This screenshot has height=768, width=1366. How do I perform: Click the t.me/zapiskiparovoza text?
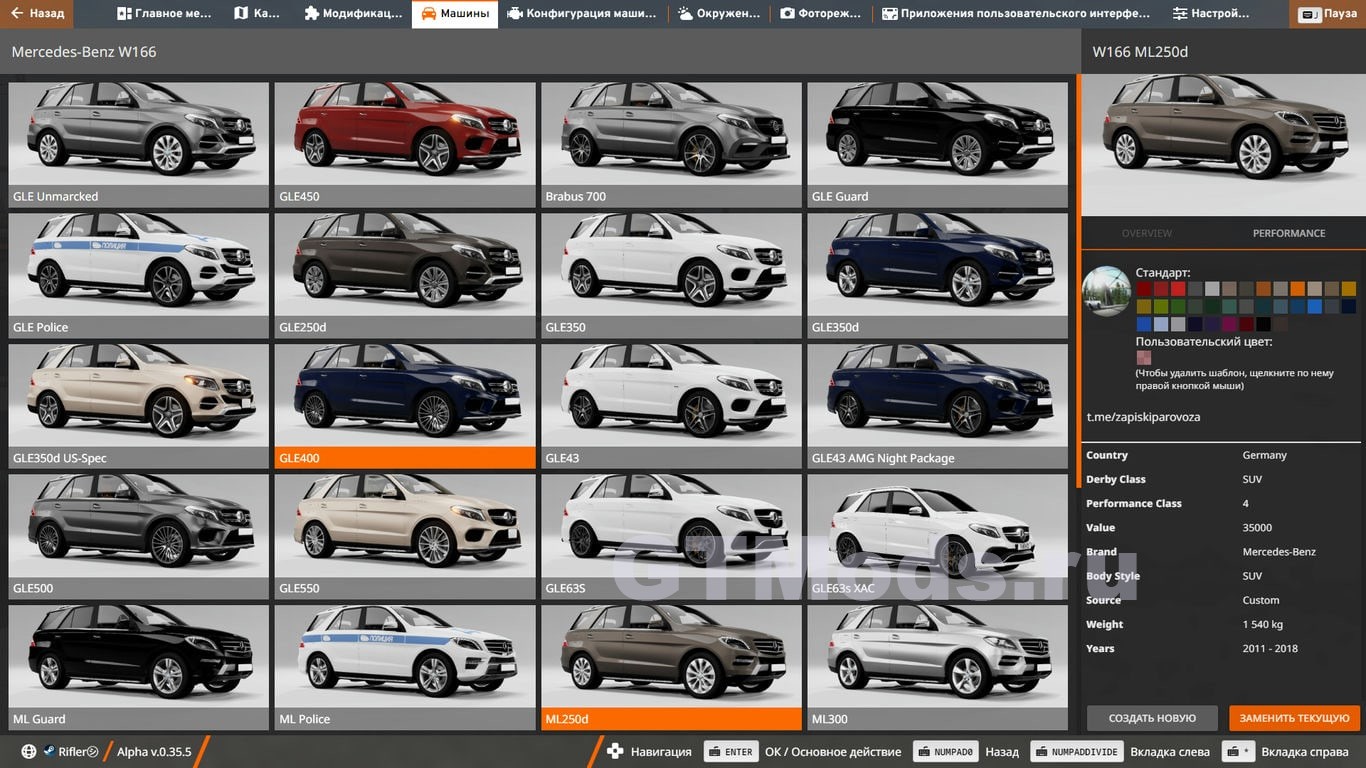pyautogui.click(x=1143, y=417)
